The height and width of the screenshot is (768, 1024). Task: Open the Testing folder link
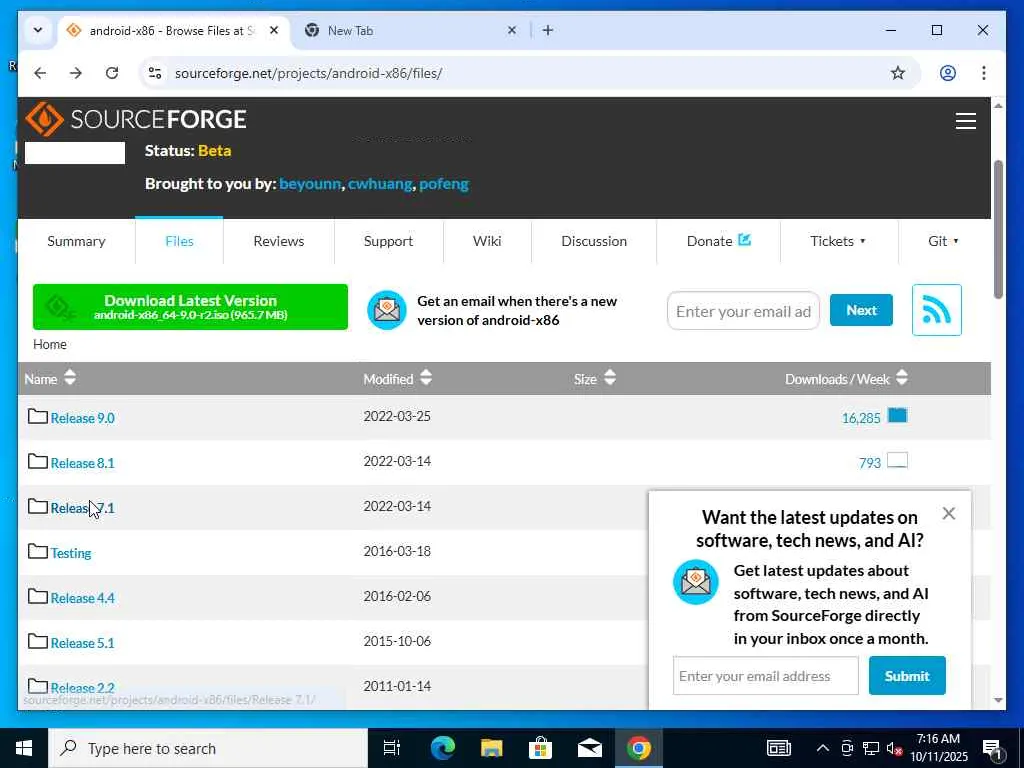(71, 553)
